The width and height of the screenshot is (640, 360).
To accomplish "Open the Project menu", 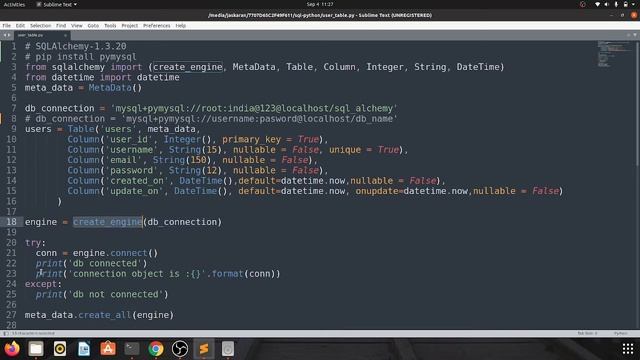I will [130, 25].
